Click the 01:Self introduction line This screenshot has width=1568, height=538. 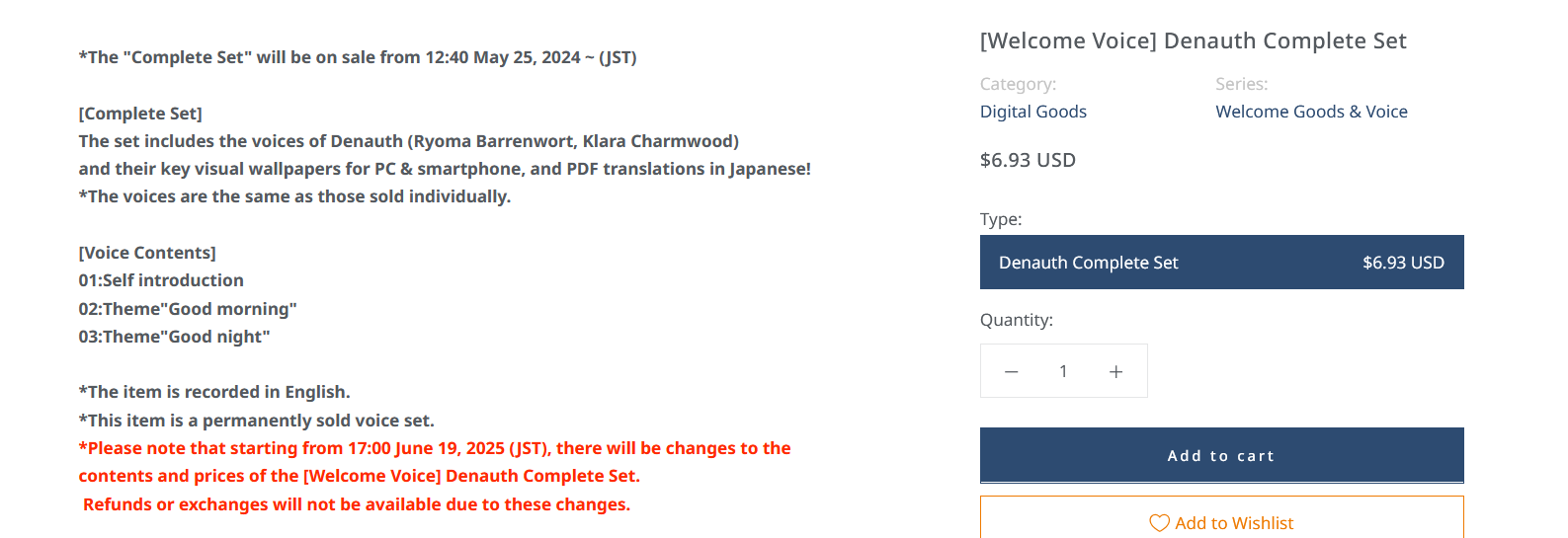click(x=161, y=280)
